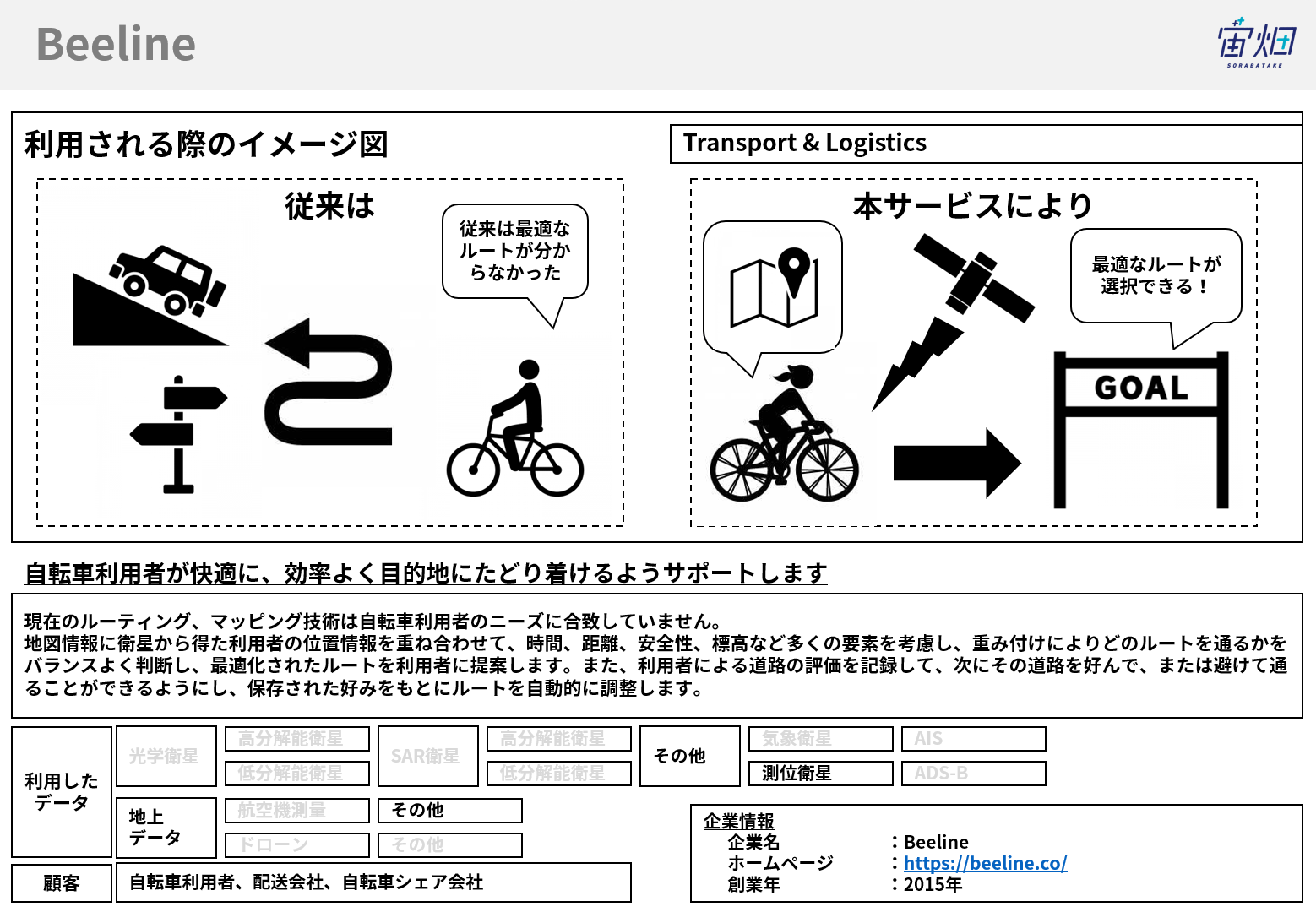The image size is (1316, 912).
Task: Click the "AIS" box
Action: (x=974, y=739)
